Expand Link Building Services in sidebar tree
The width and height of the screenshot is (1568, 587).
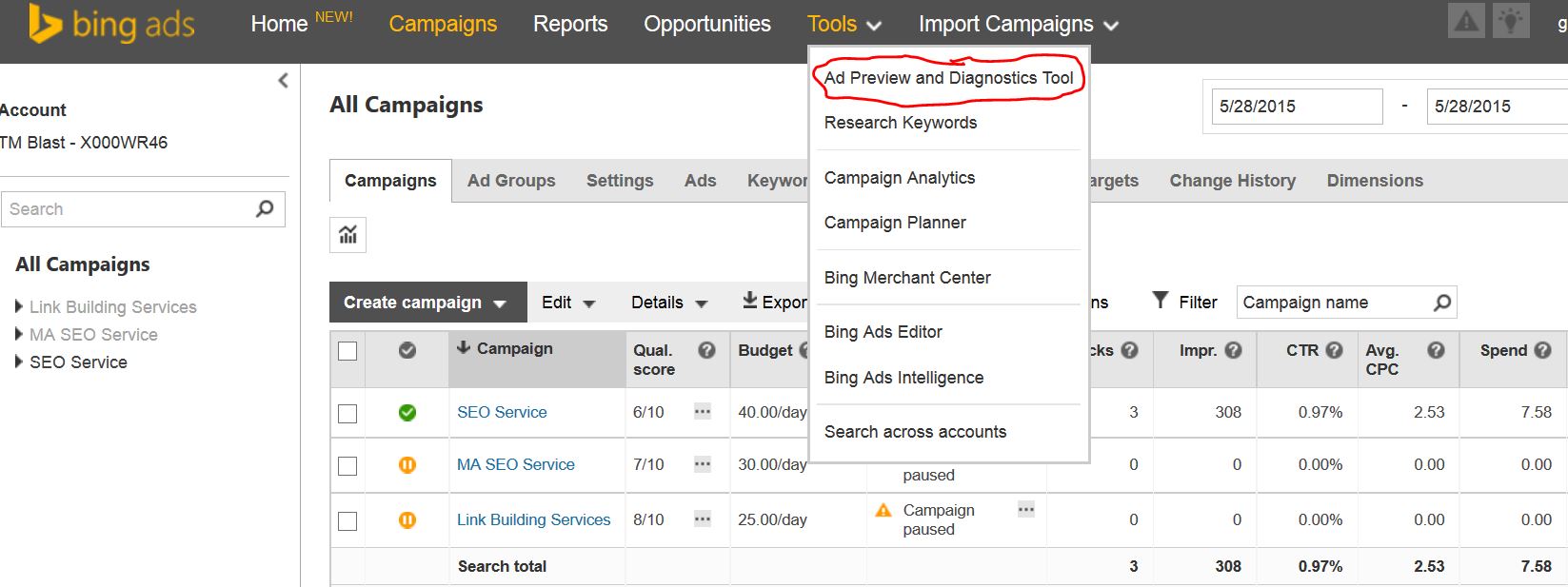pos(19,306)
